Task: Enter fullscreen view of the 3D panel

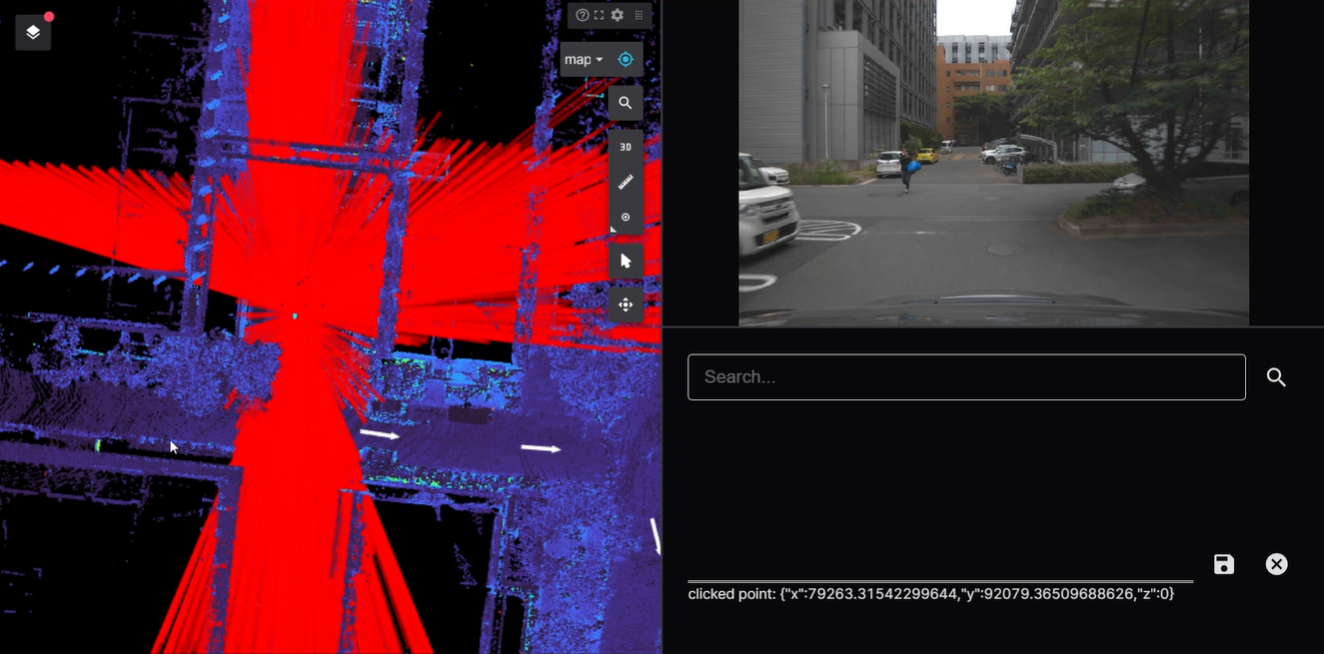Action: [599, 15]
